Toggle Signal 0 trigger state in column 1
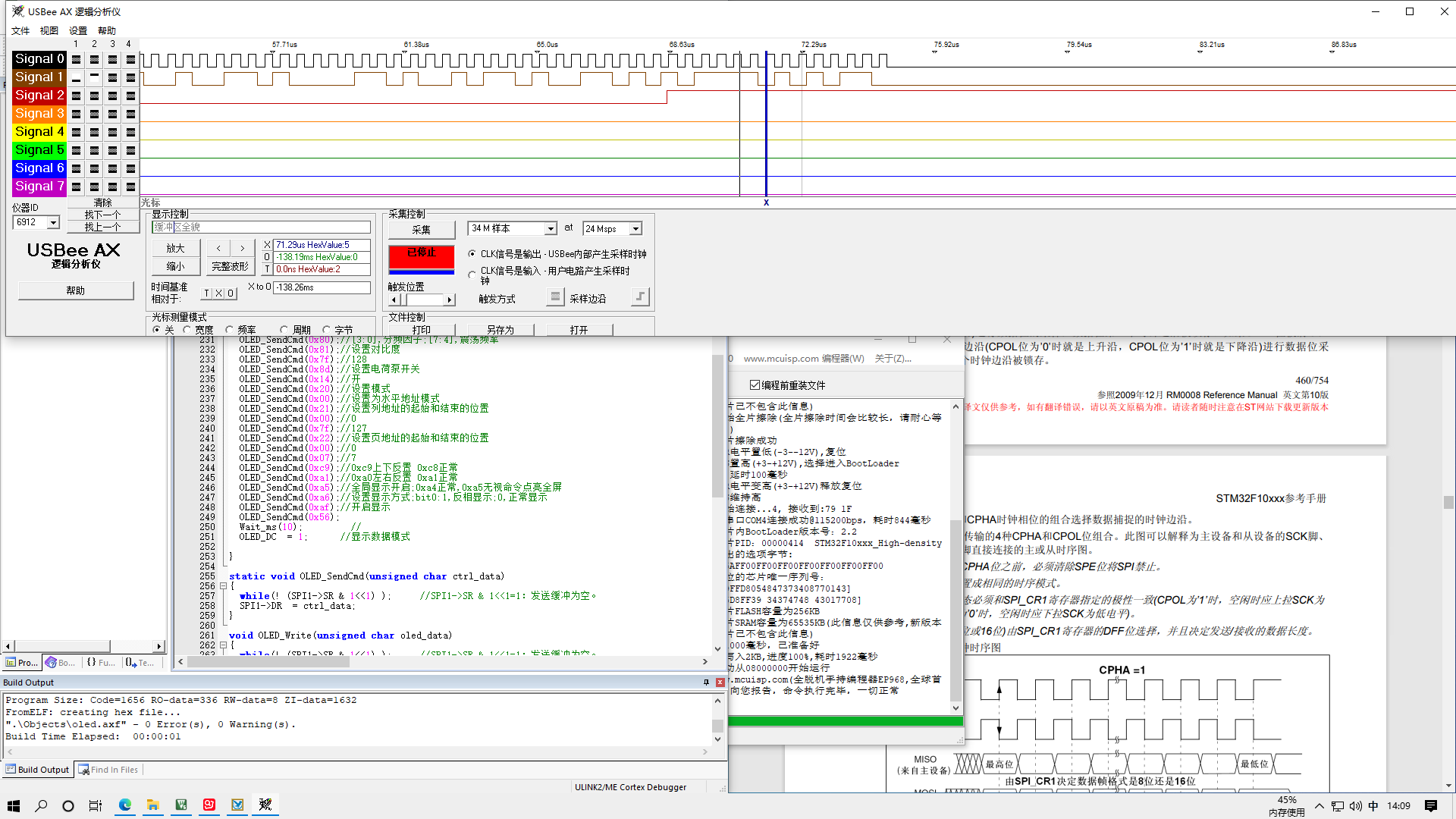 (x=76, y=59)
